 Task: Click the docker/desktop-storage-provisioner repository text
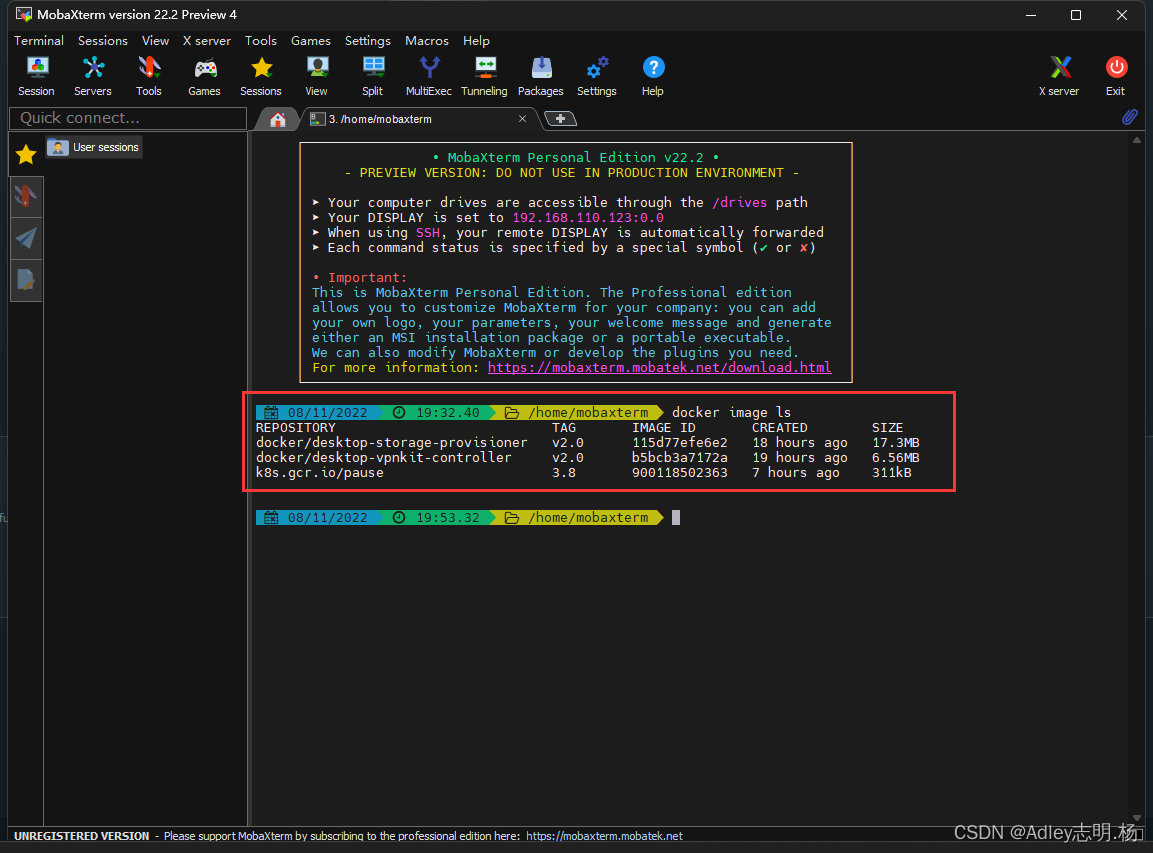click(x=392, y=443)
